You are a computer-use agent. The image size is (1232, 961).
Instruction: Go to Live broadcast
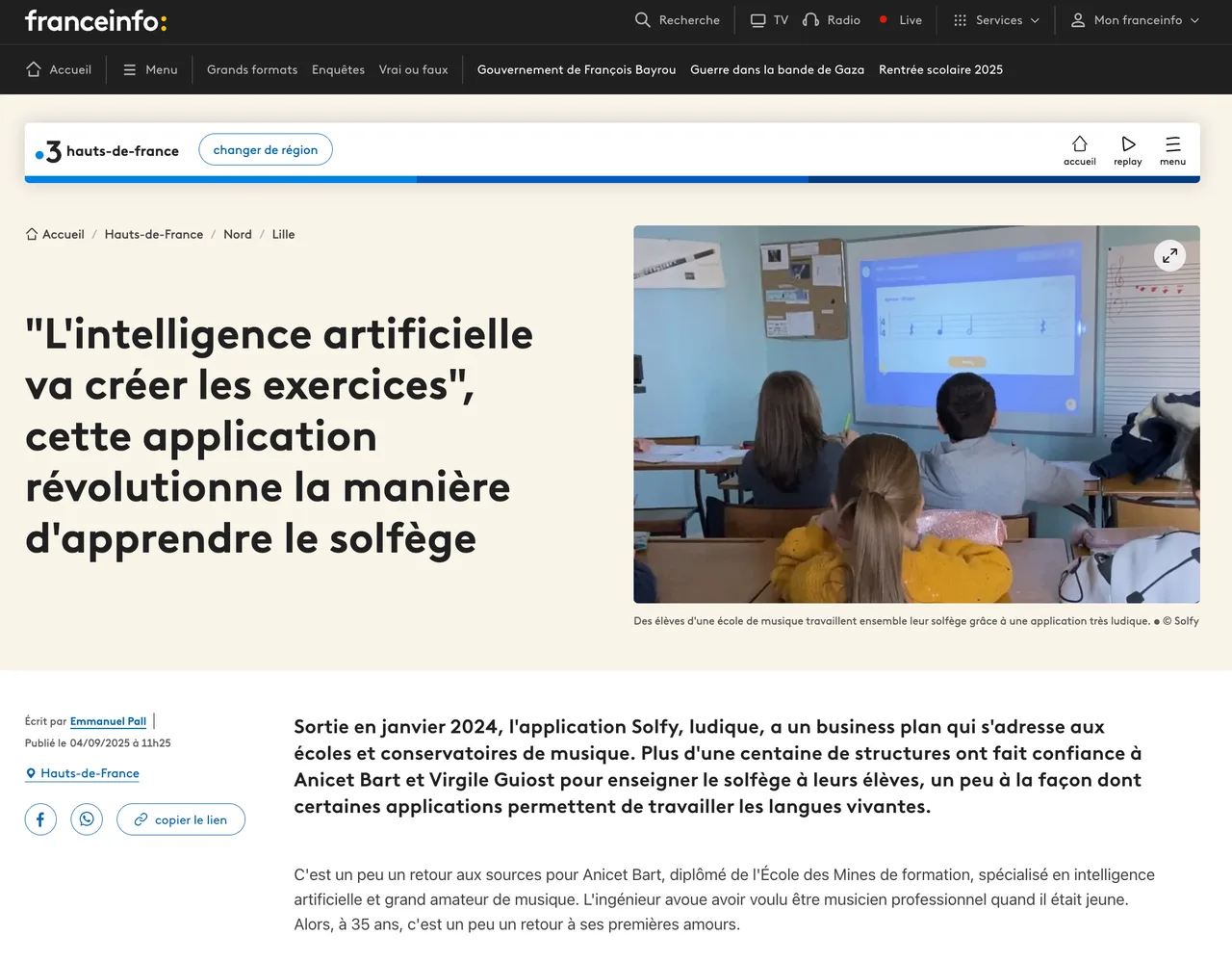(900, 20)
